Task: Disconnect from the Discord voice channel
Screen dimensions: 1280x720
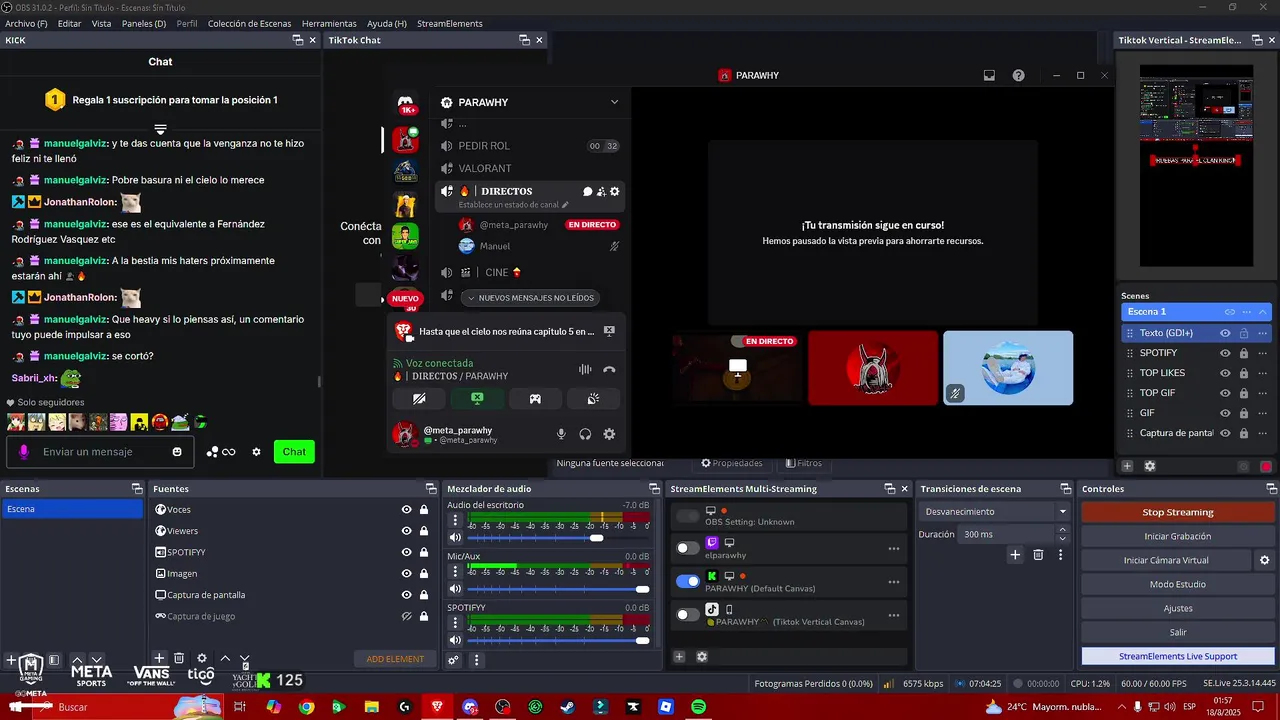Action: 609,369
